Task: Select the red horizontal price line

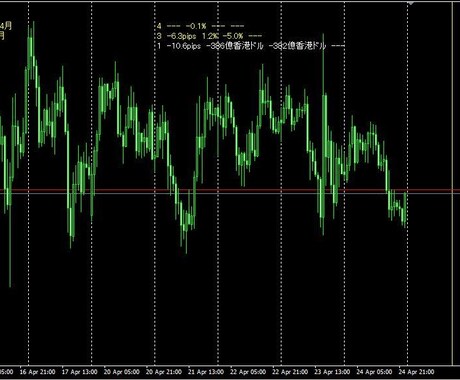Action: point(230,190)
